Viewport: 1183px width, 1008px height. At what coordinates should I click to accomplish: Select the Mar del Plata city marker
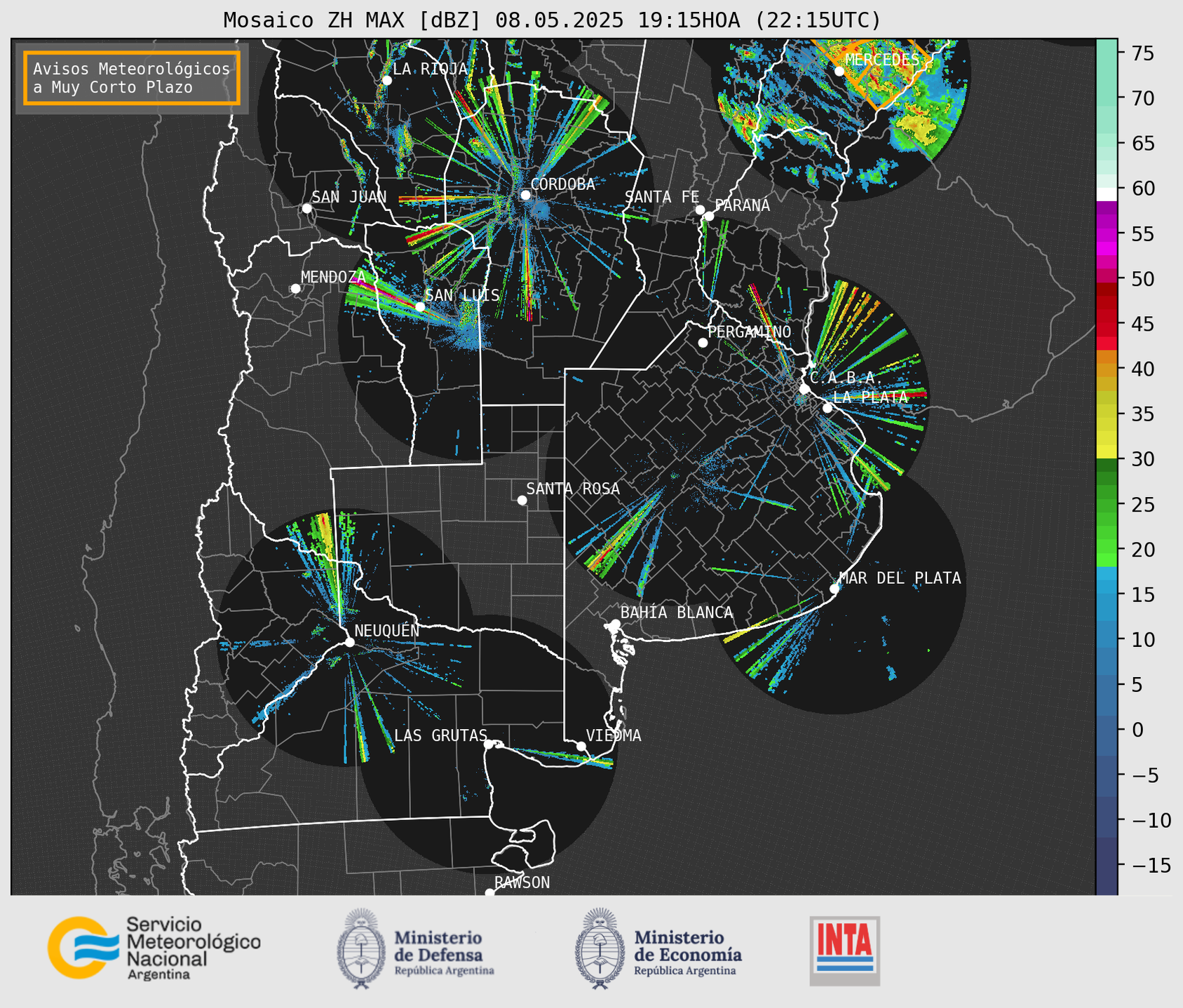tap(834, 589)
